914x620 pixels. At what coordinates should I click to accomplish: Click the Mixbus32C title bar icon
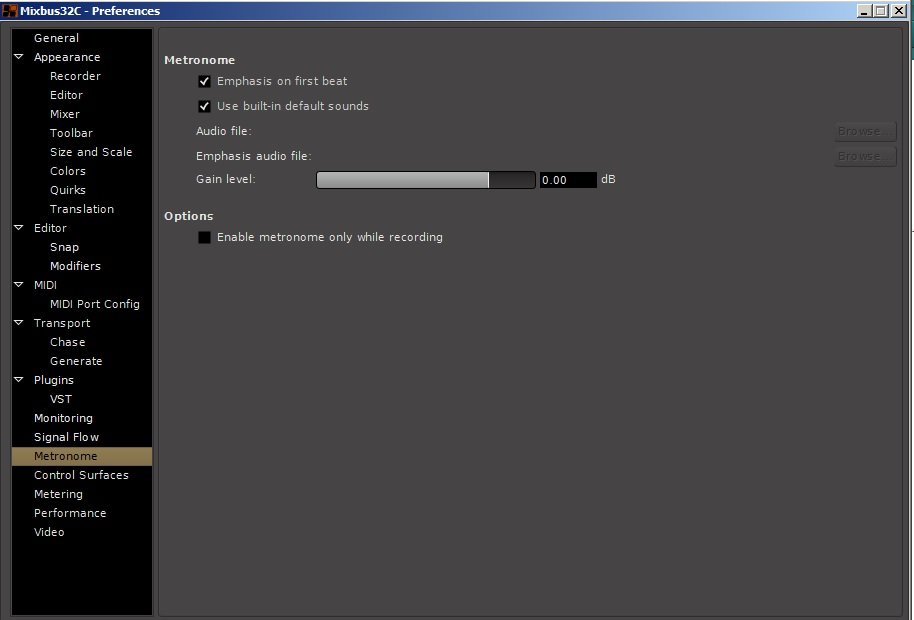[10, 10]
